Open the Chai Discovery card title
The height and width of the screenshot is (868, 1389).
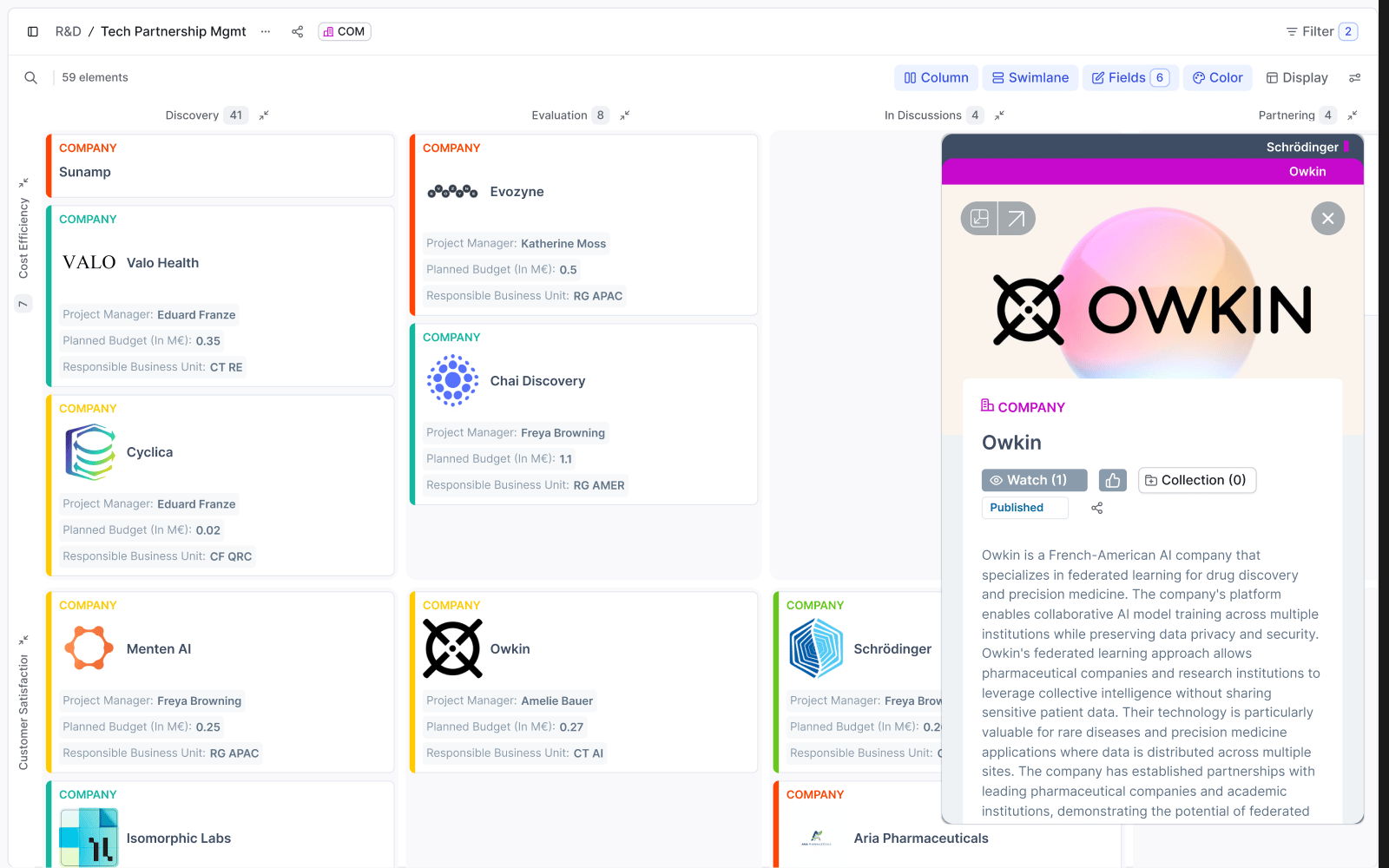(x=537, y=381)
